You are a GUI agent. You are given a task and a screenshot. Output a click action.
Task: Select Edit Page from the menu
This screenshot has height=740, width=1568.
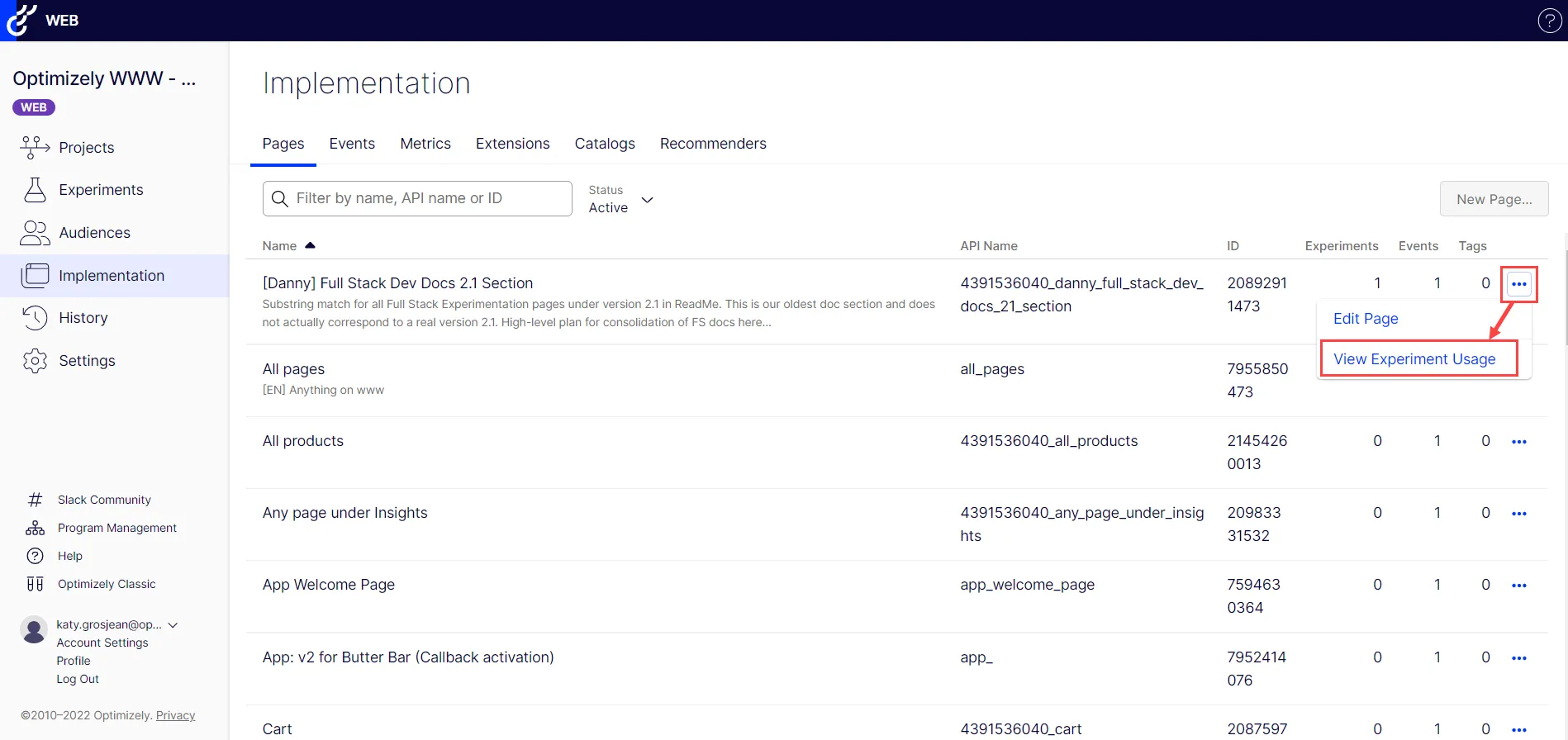(1366, 319)
